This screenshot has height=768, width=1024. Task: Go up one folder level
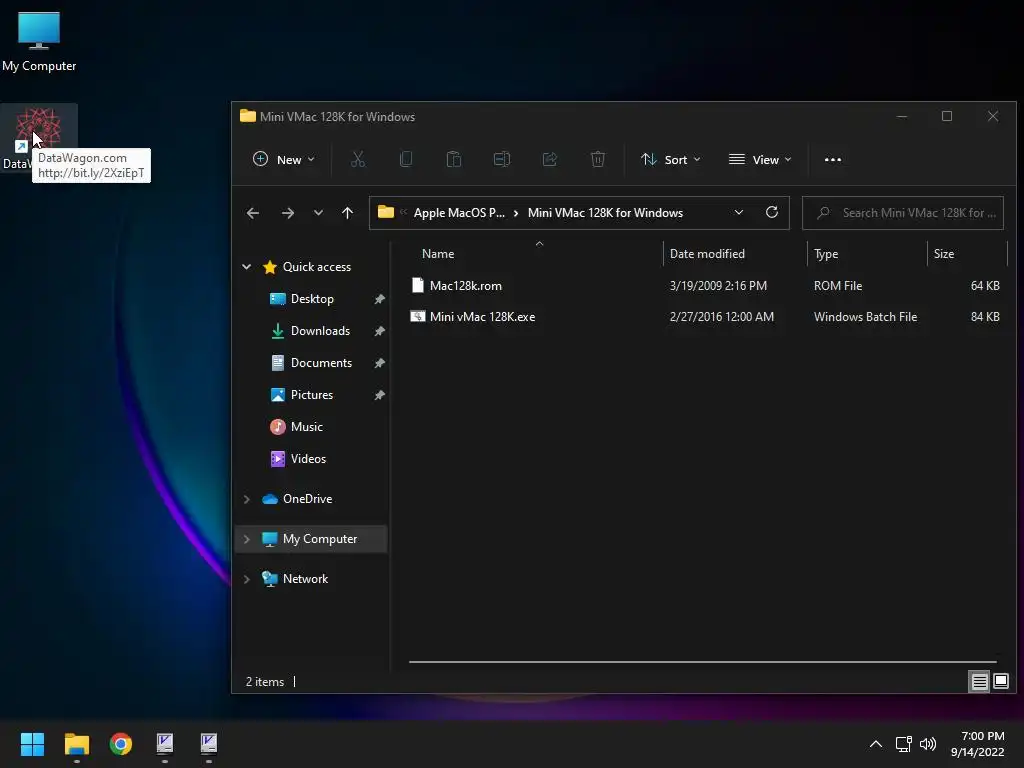[347, 213]
